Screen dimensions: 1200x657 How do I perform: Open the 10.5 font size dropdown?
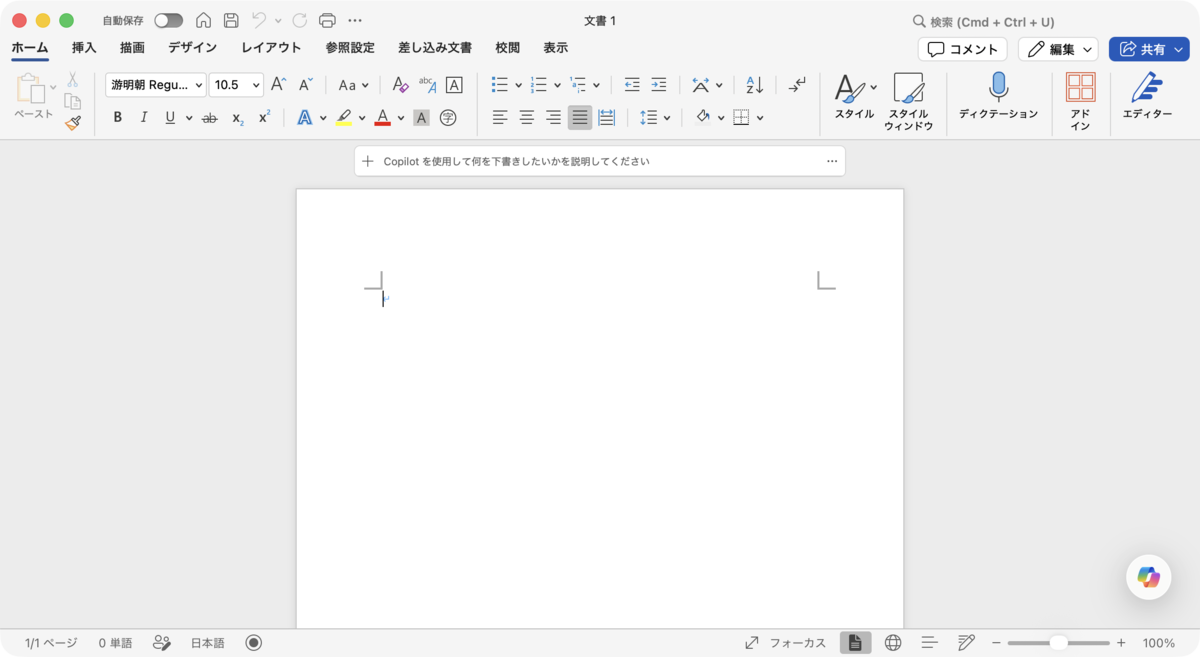coord(236,85)
